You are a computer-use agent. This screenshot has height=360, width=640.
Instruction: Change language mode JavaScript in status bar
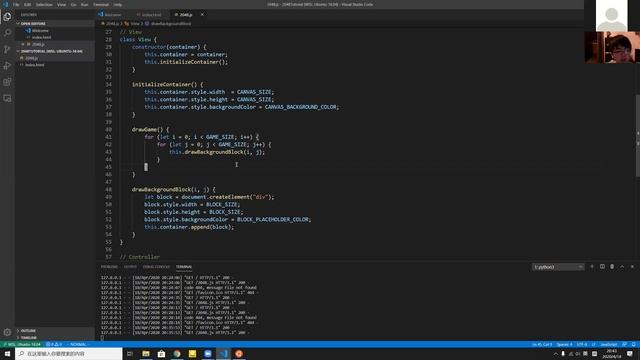(609, 344)
